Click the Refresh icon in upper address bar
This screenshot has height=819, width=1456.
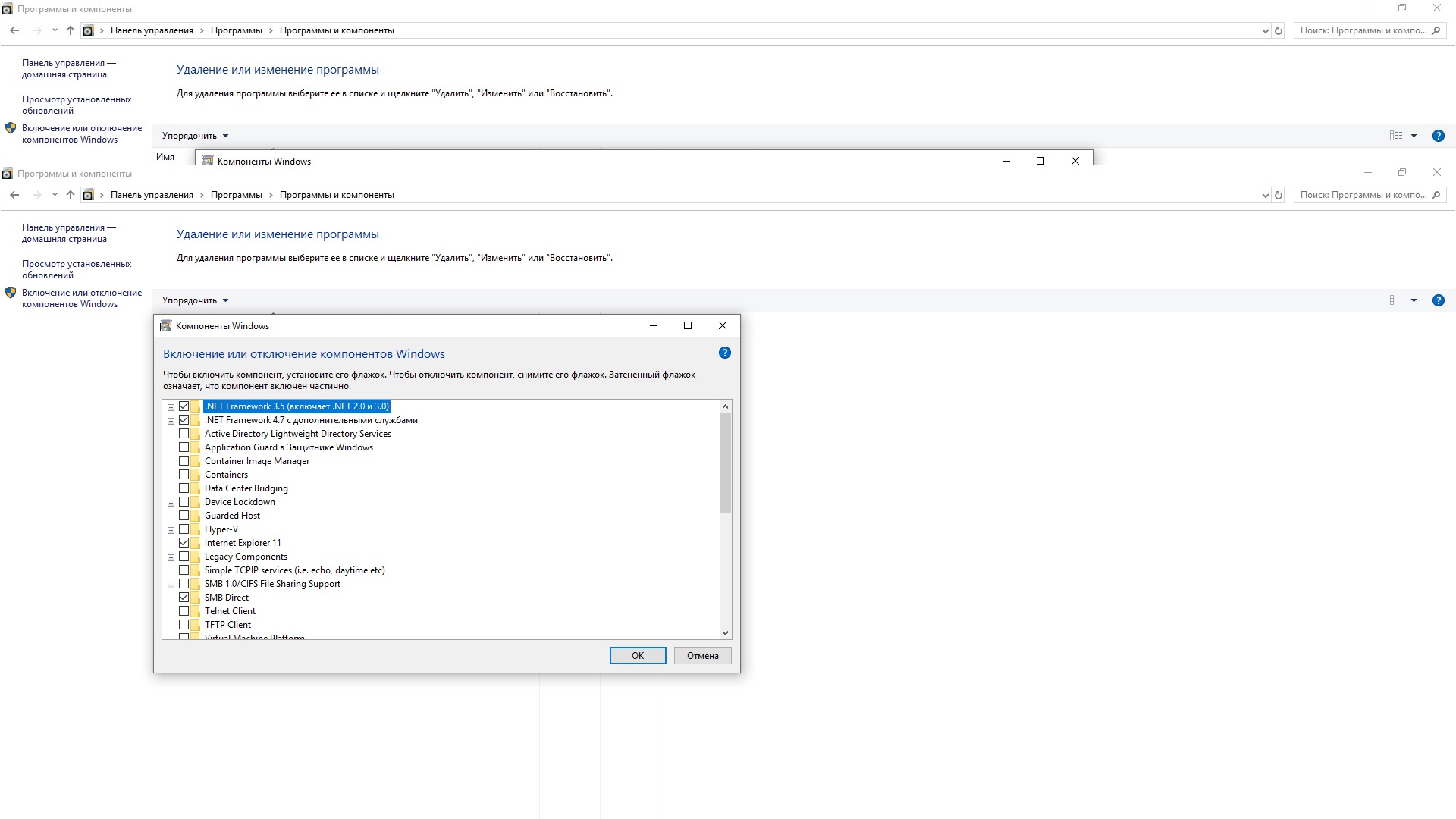(x=1279, y=30)
